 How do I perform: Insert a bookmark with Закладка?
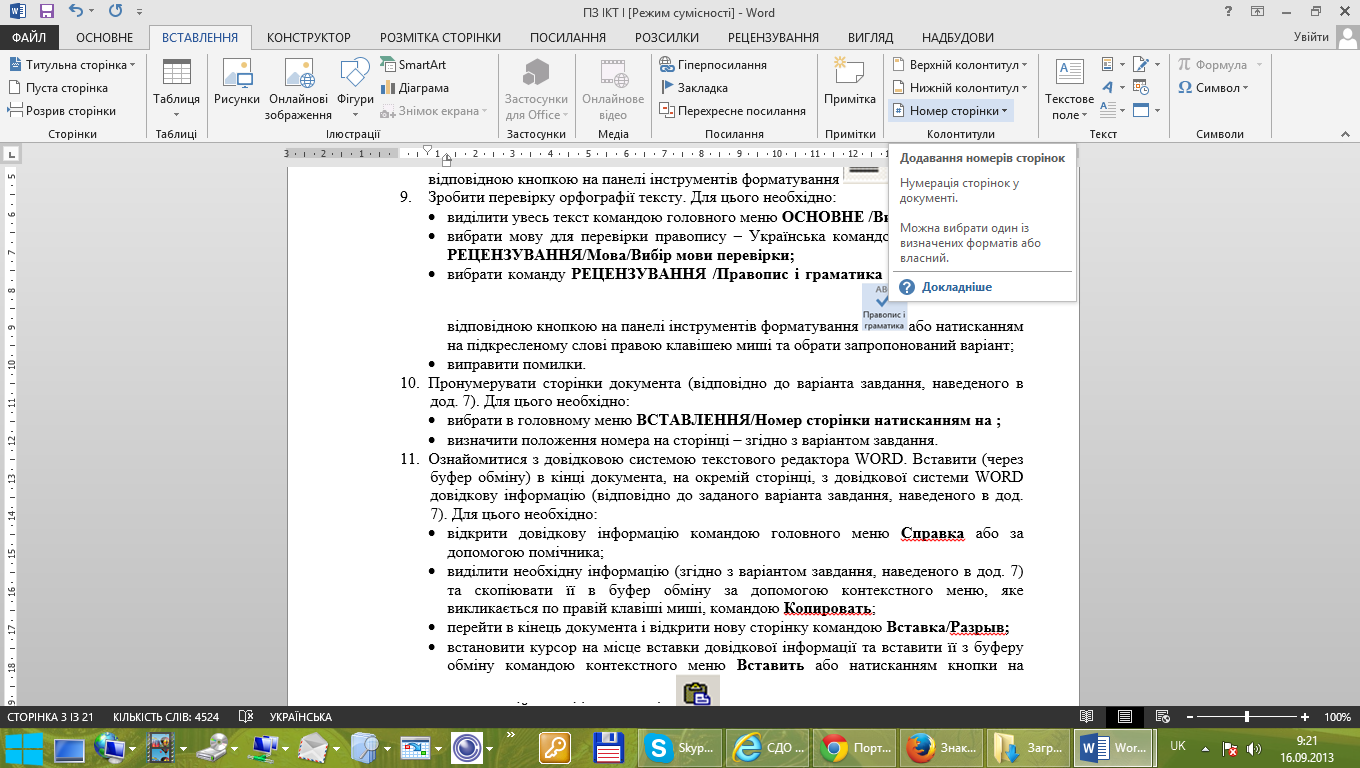tap(694, 88)
